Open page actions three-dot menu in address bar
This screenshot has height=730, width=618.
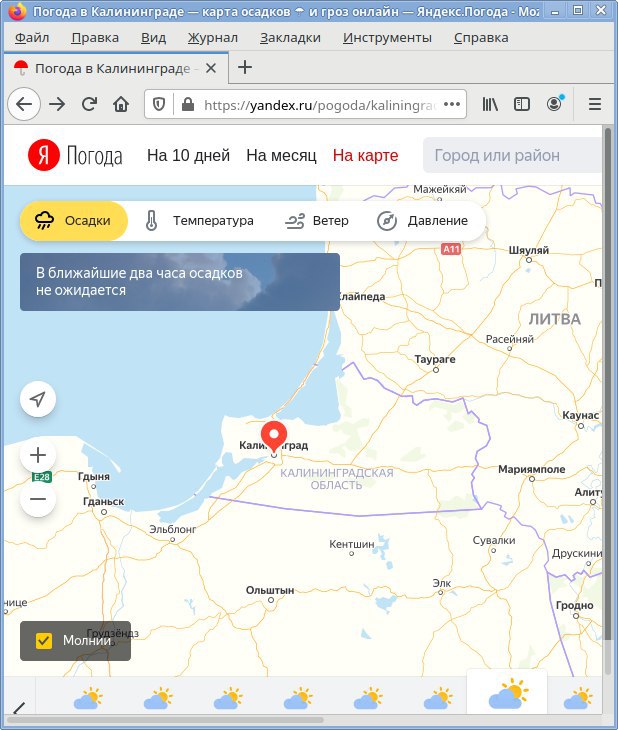[452, 104]
